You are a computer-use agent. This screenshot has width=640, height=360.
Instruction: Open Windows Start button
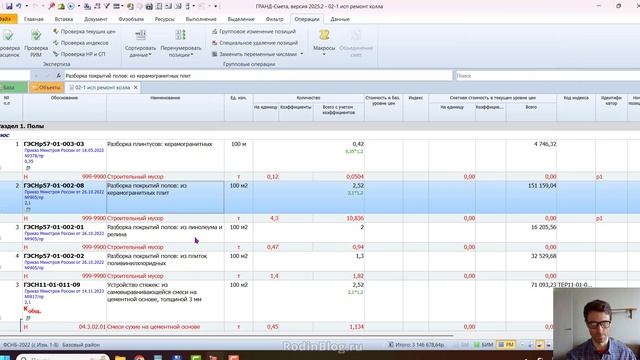(6, 357)
